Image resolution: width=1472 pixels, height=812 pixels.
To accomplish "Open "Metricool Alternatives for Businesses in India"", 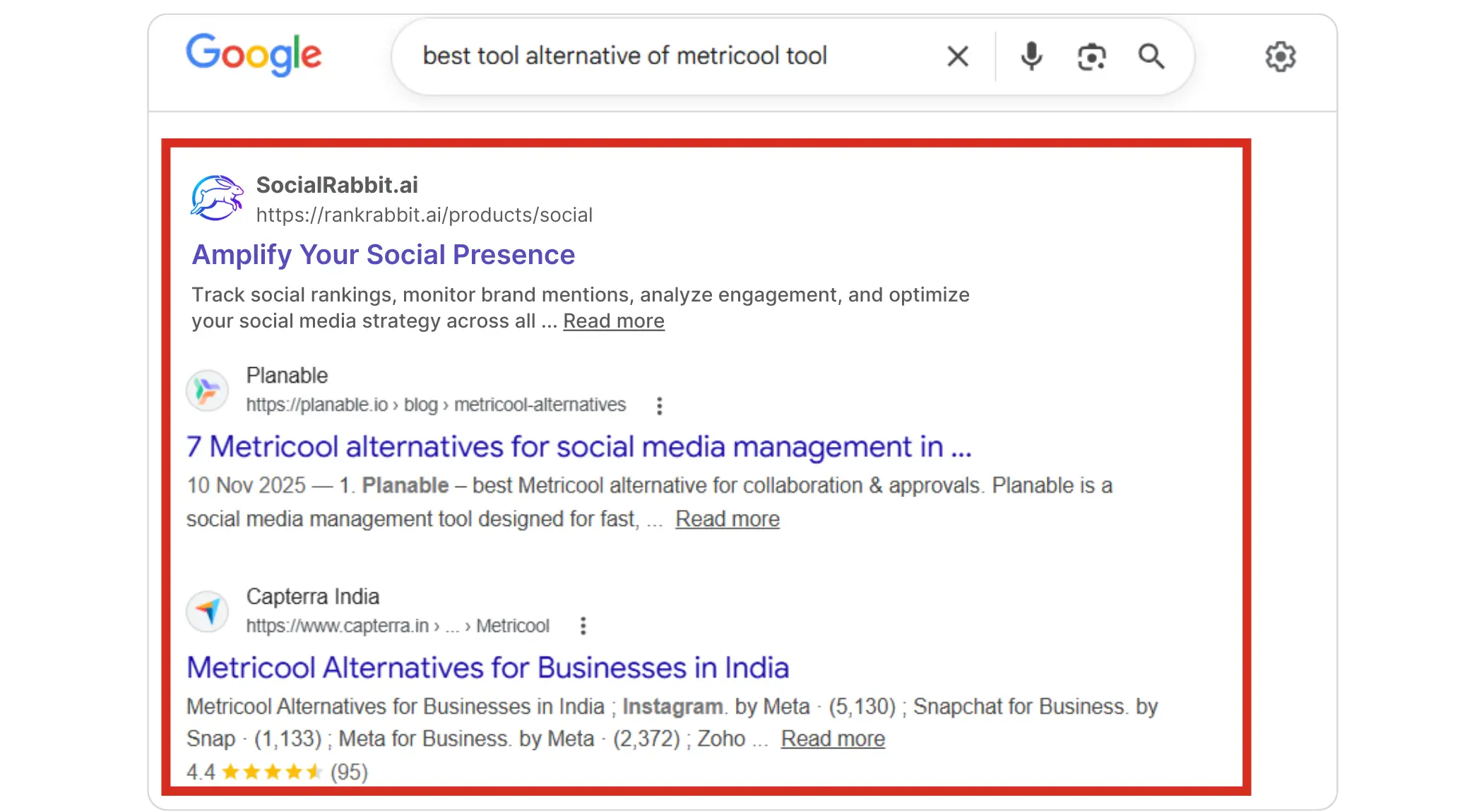I will pos(487,668).
